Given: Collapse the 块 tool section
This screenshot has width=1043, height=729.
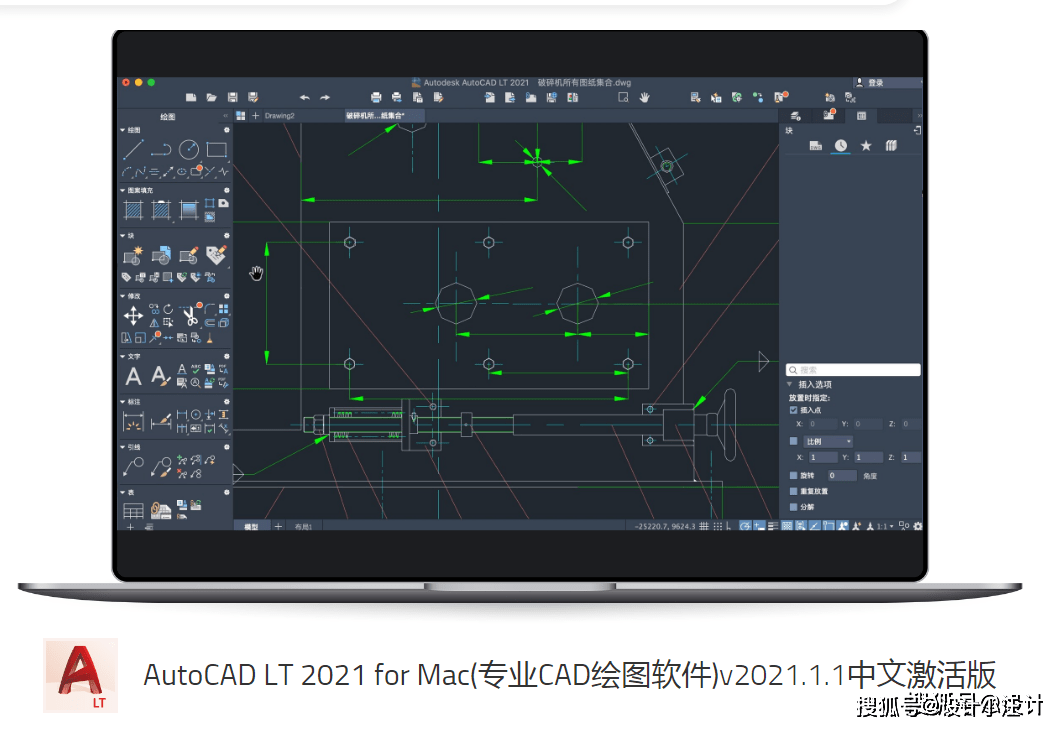Looking at the screenshot, I should 122,235.
